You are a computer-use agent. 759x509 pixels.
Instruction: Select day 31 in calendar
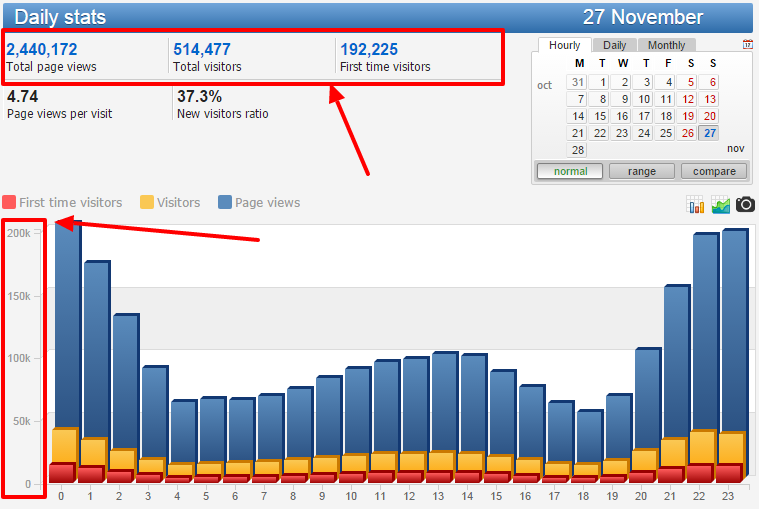click(x=577, y=82)
